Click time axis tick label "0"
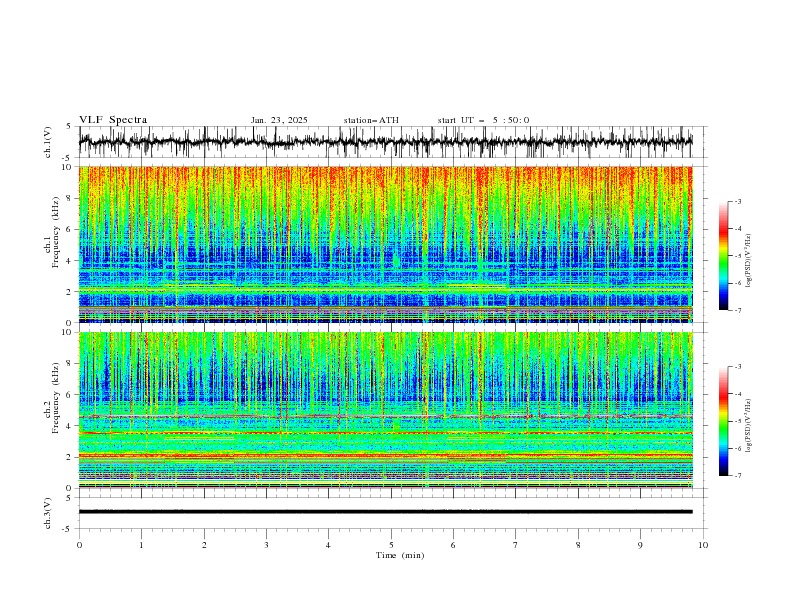 click(79, 545)
